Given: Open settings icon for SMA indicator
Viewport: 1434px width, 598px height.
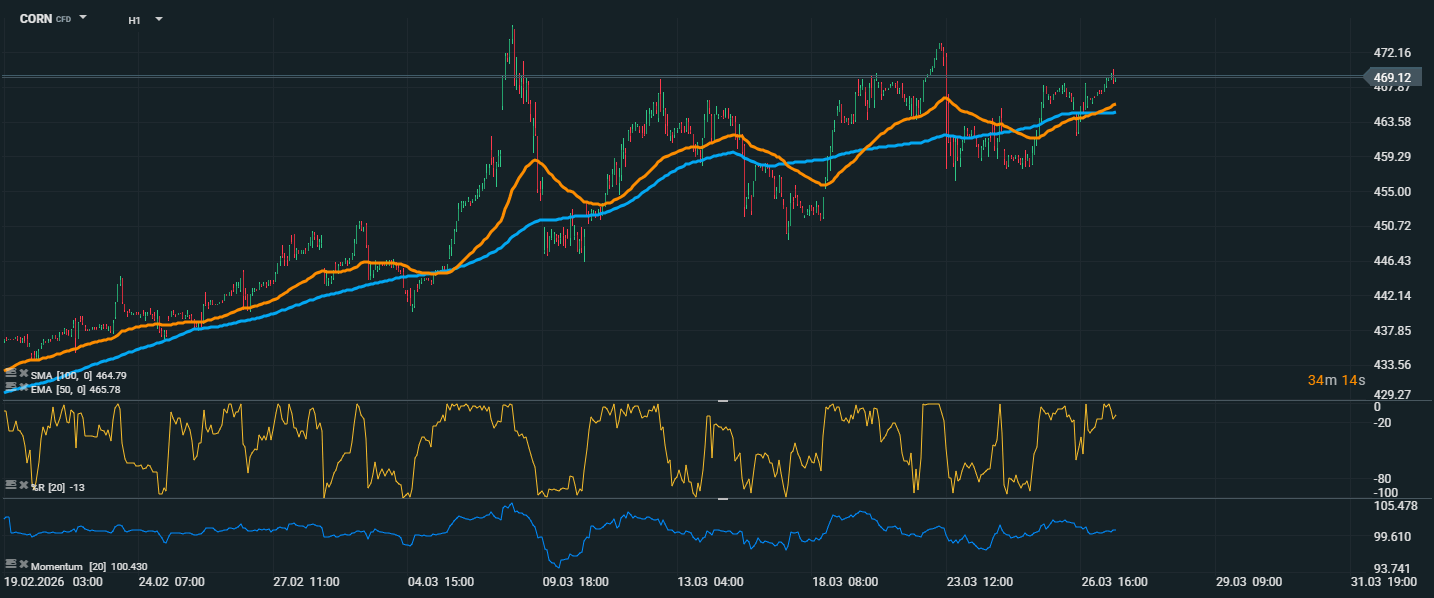Looking at the screenshot, I should coord(10,374).
